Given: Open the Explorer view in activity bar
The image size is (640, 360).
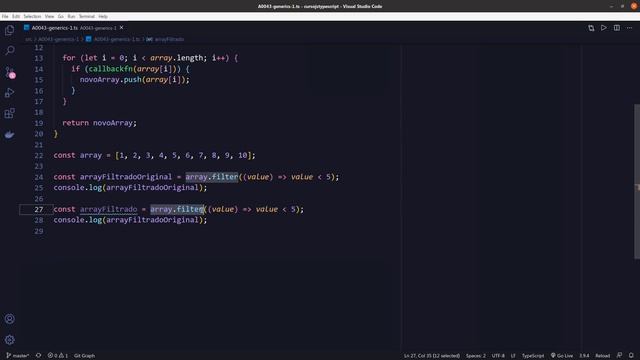Looking at the screenshot, I should tap(9, 30).
